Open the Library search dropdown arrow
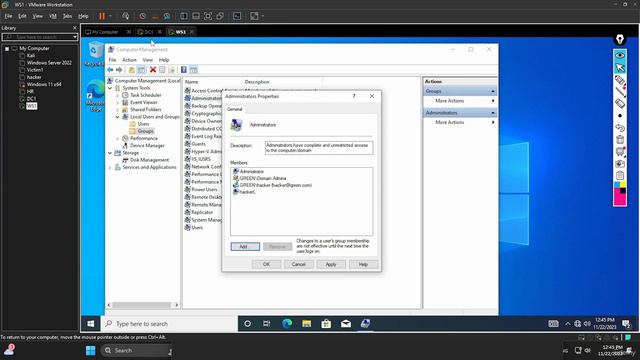The height and width of the screenshot is (360, 640). coord(75,37)
